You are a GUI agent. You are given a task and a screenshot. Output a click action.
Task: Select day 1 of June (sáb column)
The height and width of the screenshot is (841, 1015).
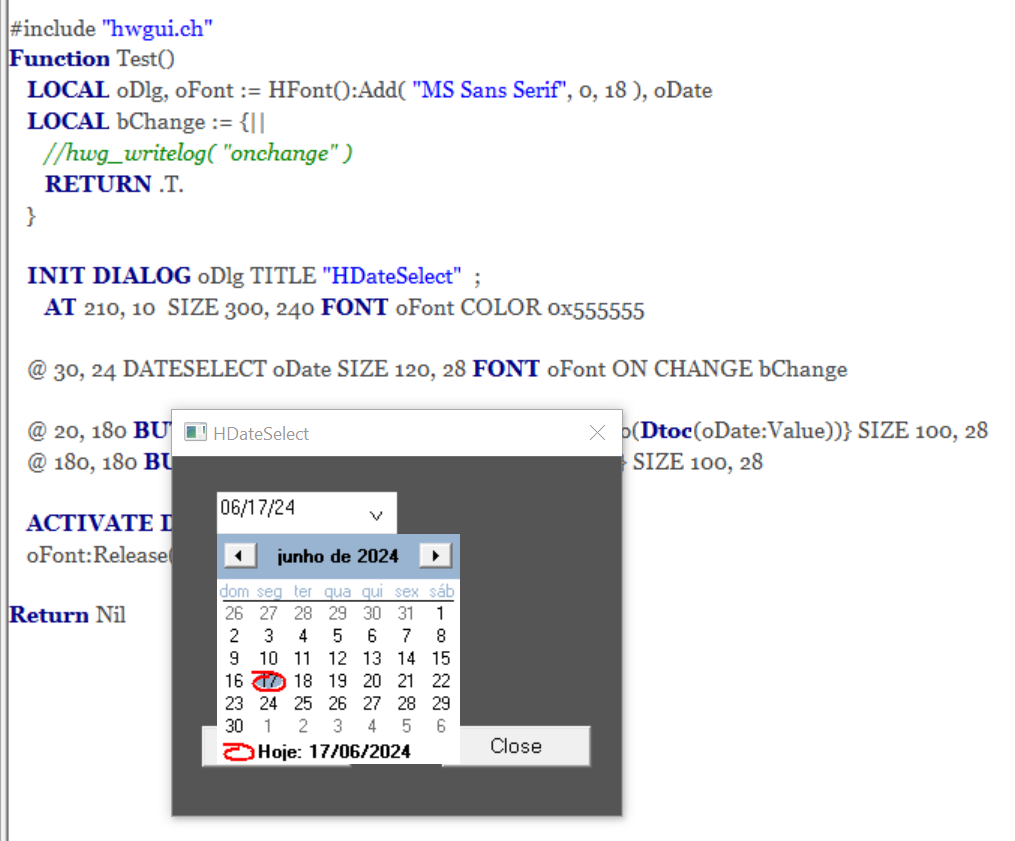440,613
